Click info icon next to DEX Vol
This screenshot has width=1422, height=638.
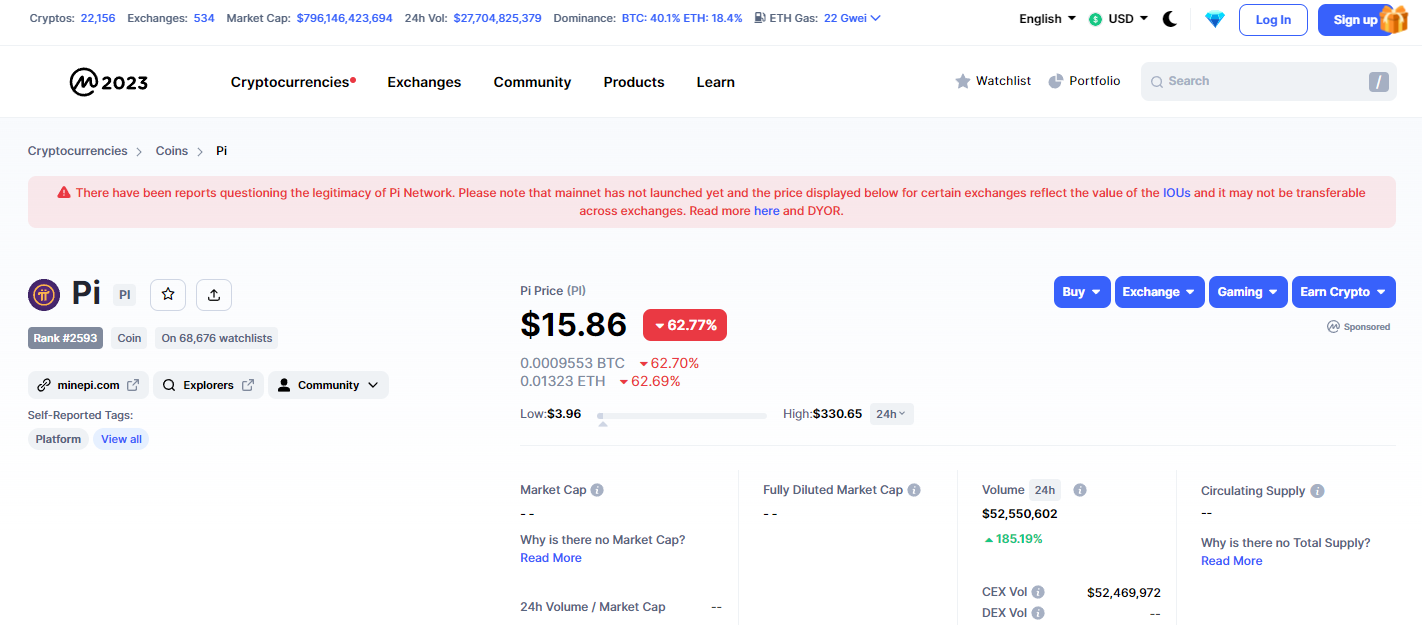coord(1038,613)
